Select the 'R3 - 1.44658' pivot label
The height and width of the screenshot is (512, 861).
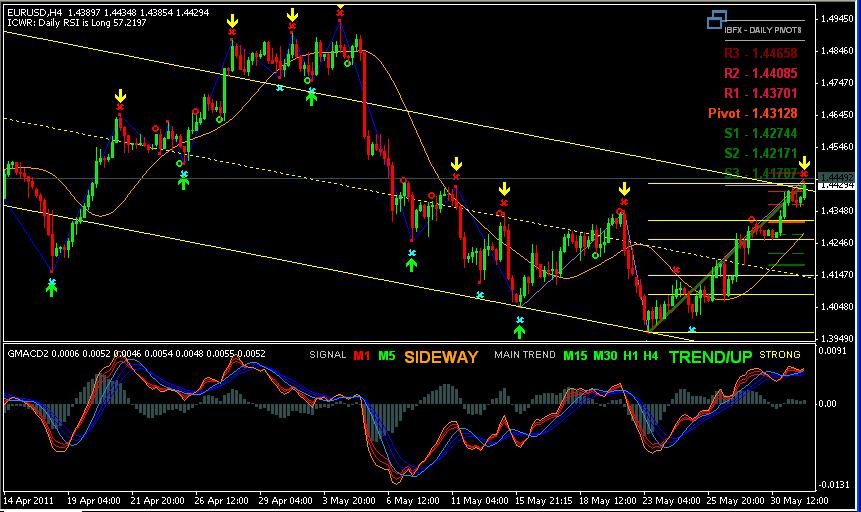(x=761, y=53)
